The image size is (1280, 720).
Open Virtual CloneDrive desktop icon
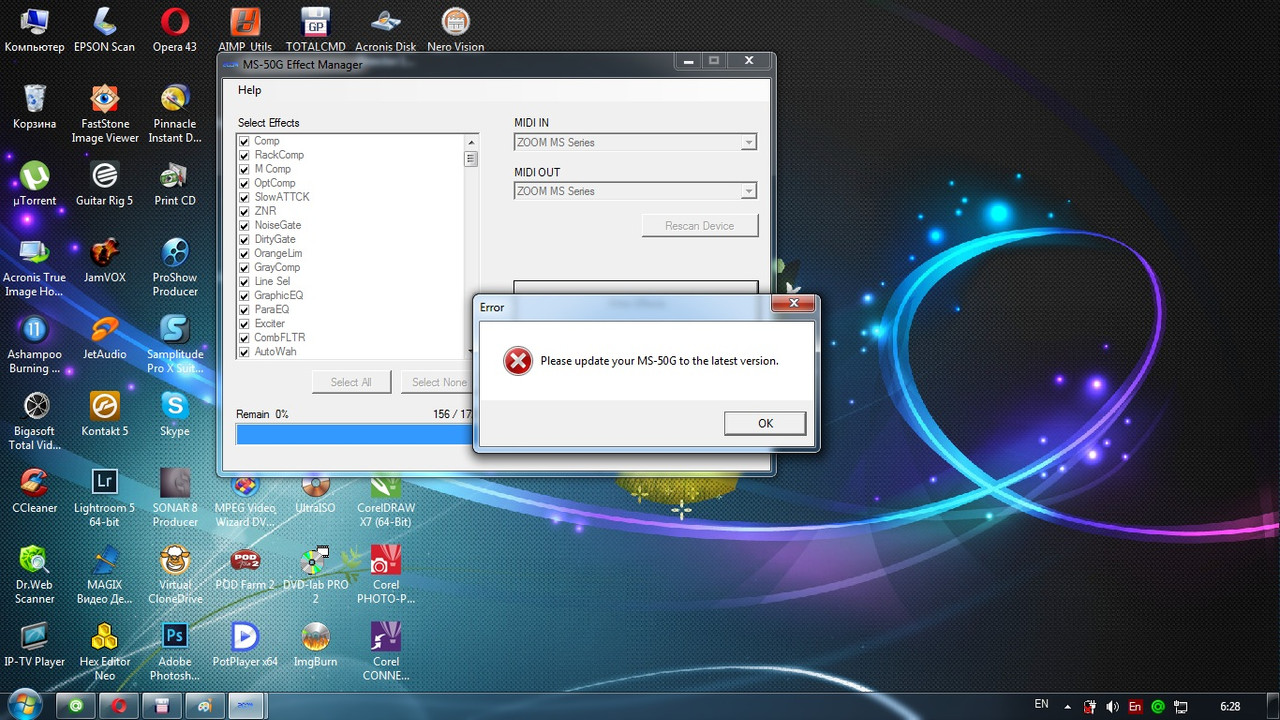[175, 575]
